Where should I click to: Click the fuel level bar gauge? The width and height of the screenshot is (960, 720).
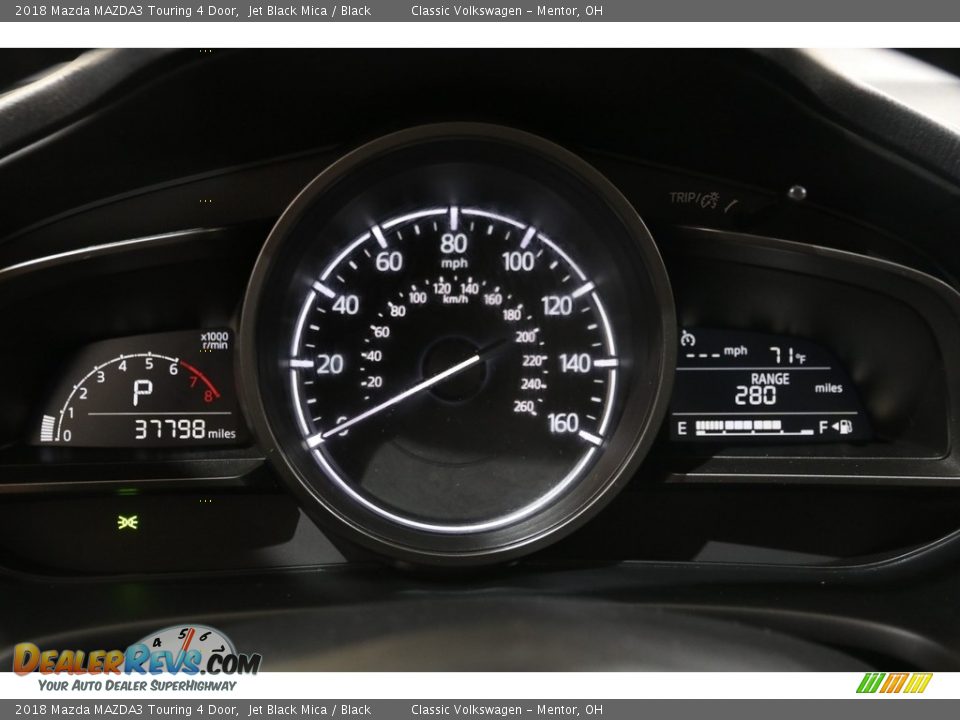[755, 427]
